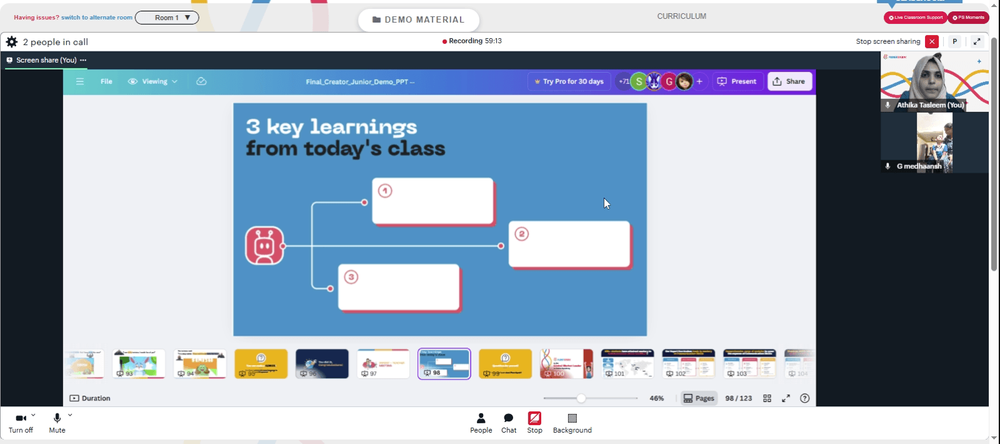
Task: Click the Present button
Action: 737,82
